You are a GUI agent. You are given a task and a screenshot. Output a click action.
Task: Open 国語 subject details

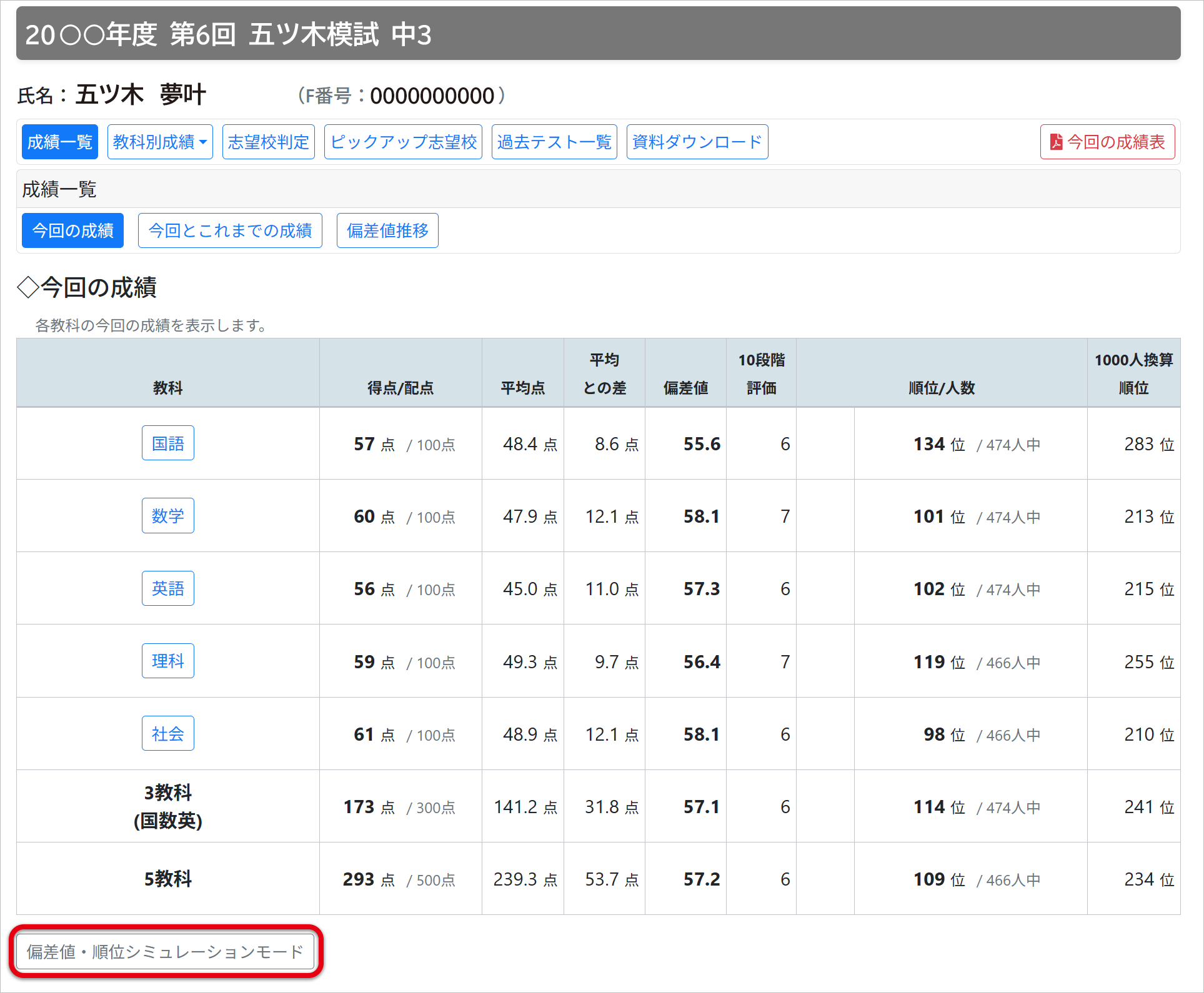[167, 443]
